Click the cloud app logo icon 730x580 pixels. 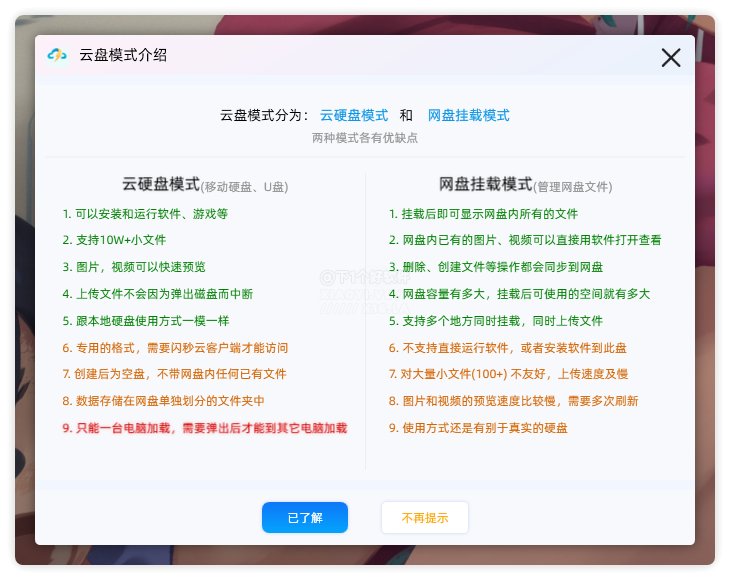click(57, 55)
